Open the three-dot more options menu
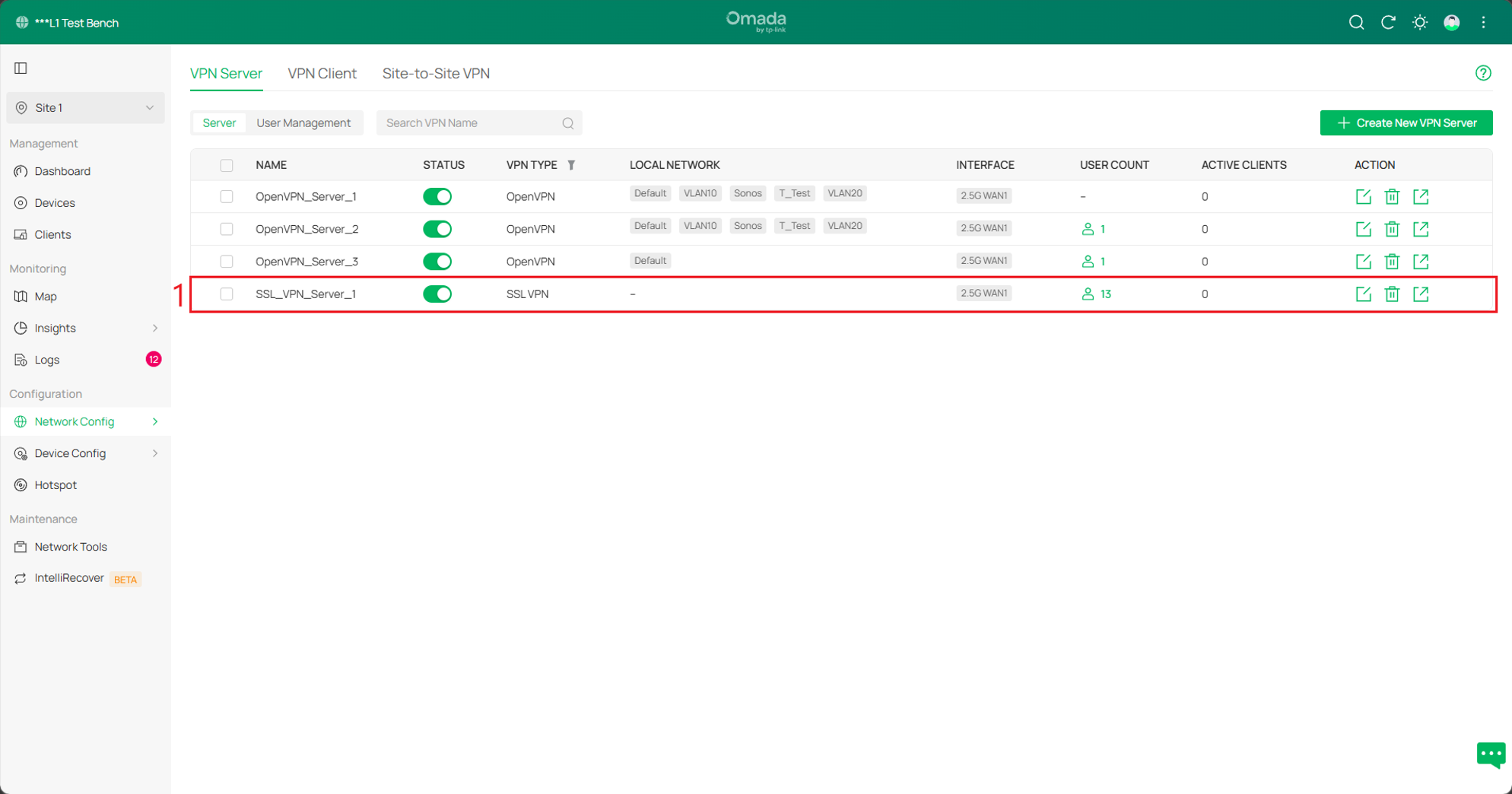This screenshot has width=1512, height=794. pyautogui.click(x=1484, y=23)
